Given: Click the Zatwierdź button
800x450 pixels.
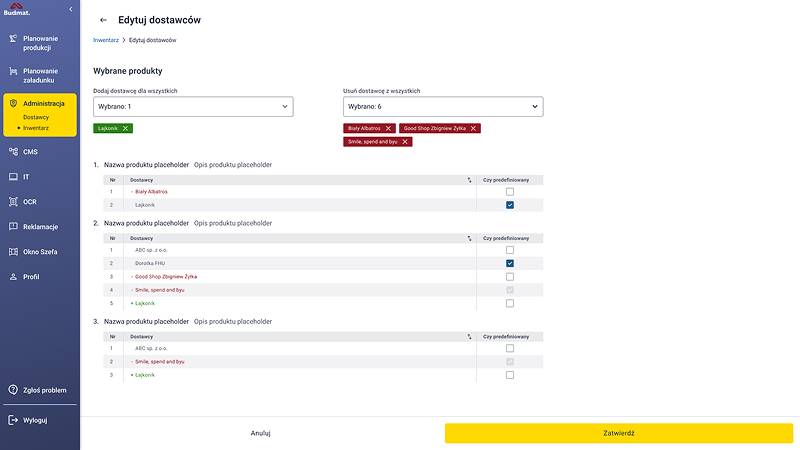Looking at the screenshot, I should tap(618, 433).
